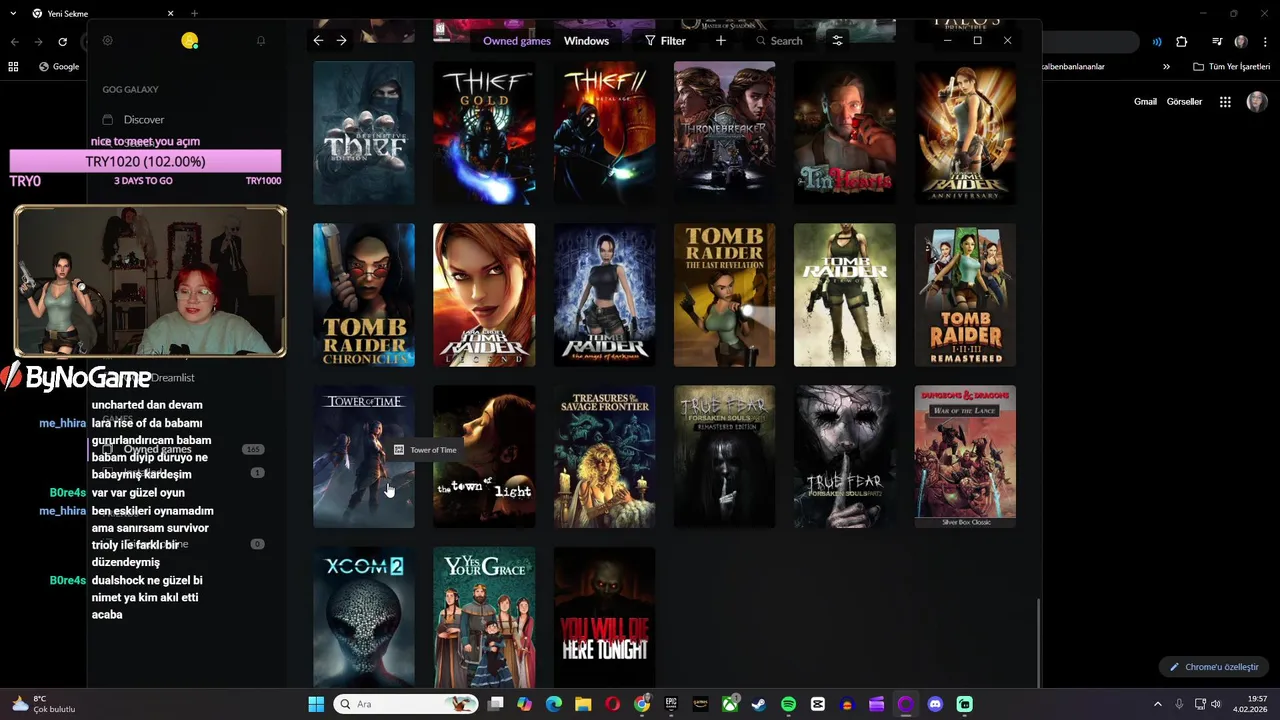Open the True Fear cover with shushing face
The height and width of the screenshot is (720, 1280).
(x=845, y=457)
